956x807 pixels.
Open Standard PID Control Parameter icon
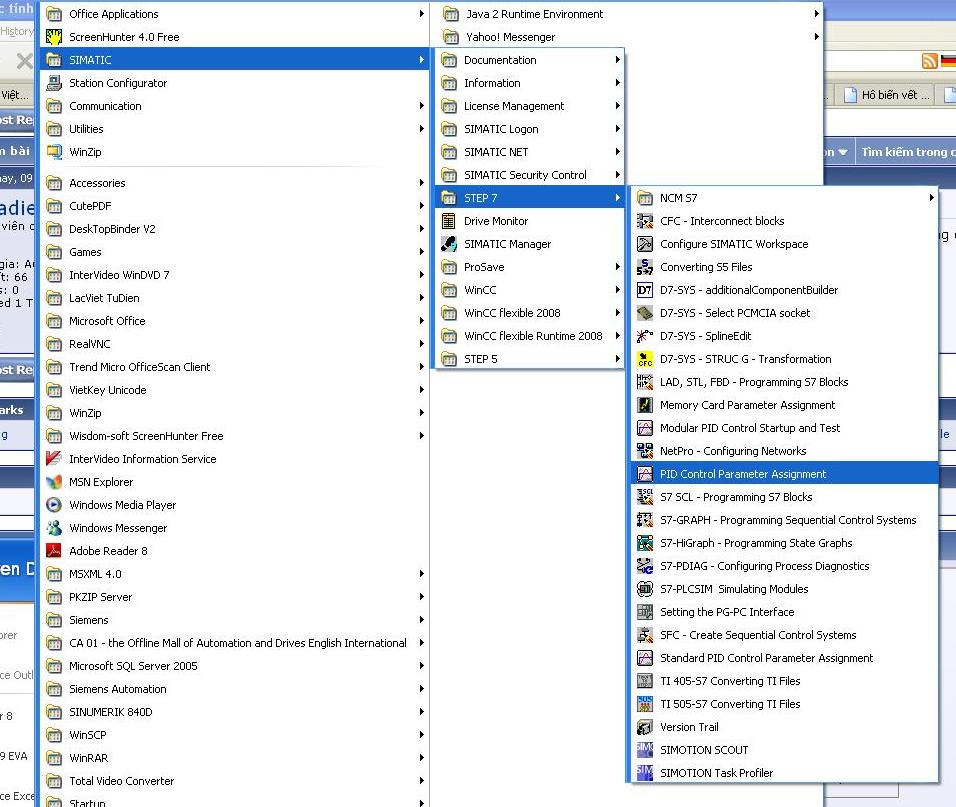(644, 658)
